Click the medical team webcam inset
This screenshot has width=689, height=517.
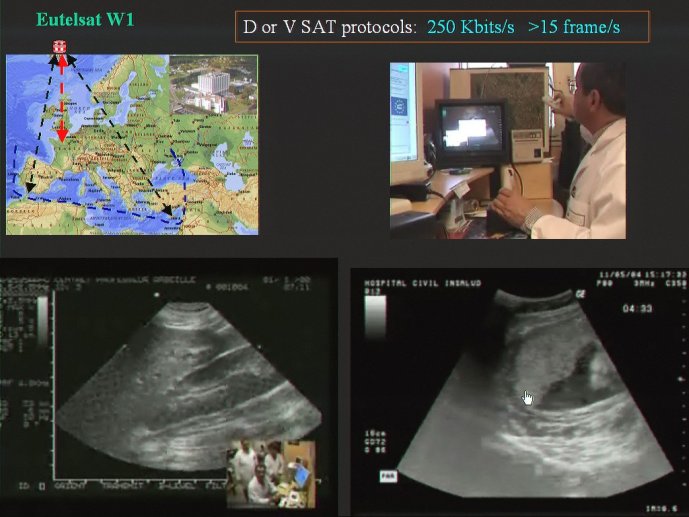tap(271, 474)
